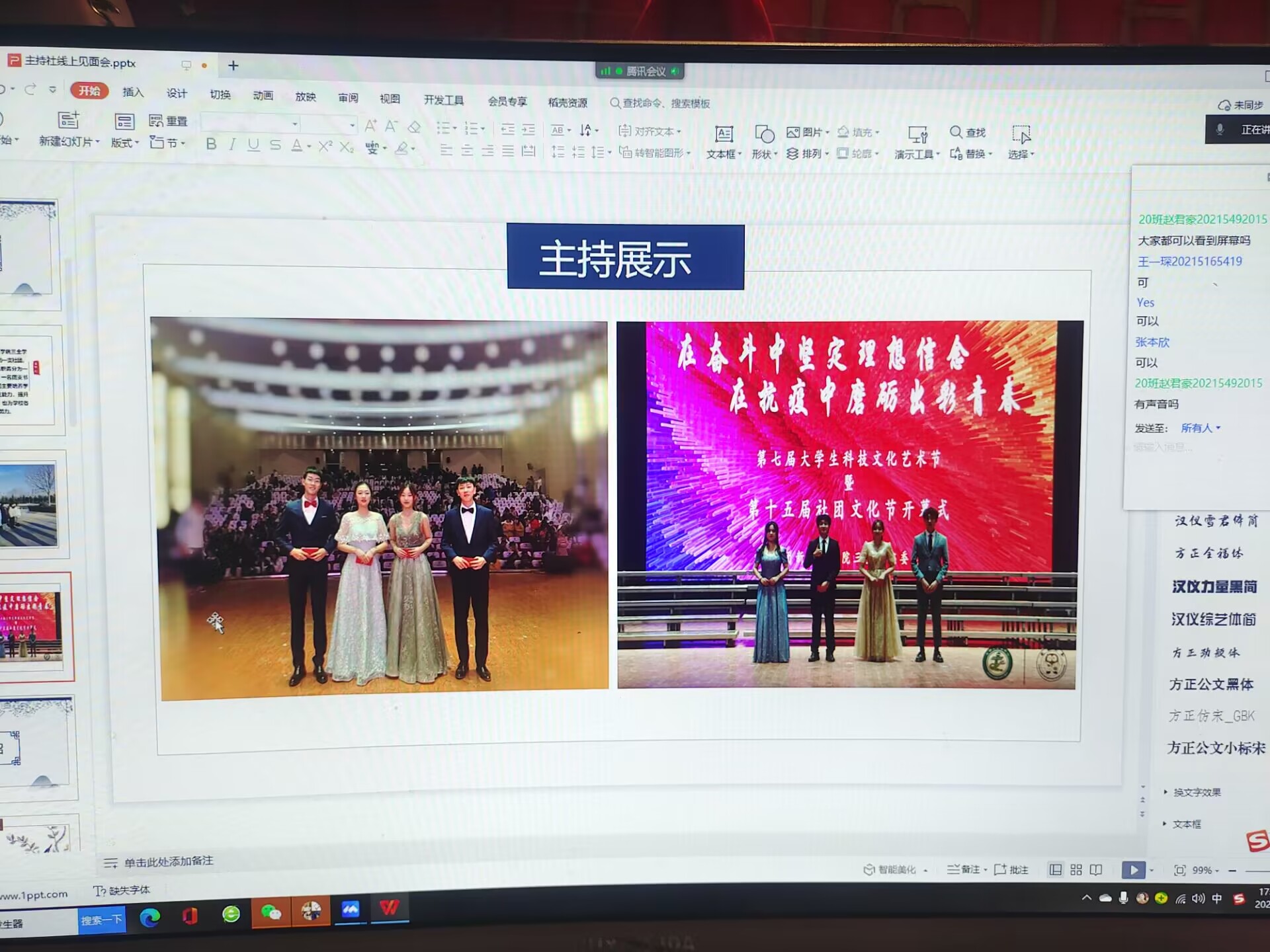Expand the 换文字效果 section

coord(1196,792)
